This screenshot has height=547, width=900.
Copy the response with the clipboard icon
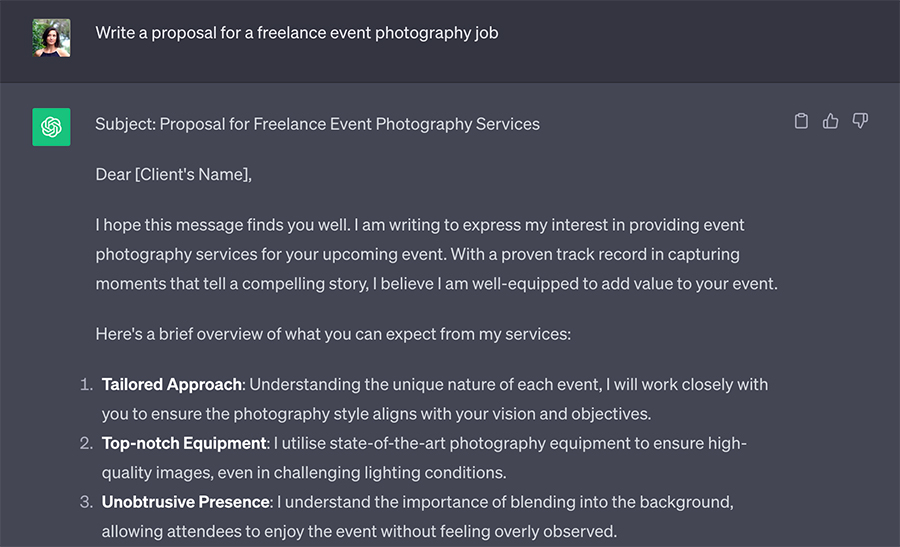801,121
